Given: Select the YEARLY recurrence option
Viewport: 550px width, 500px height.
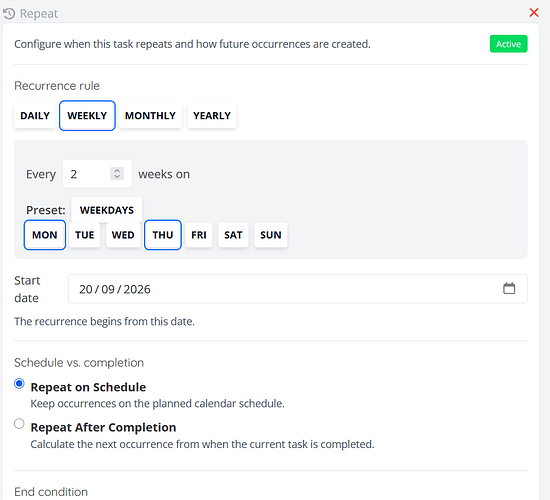Looking at the screenshot, I should click(x=212, y=115).
